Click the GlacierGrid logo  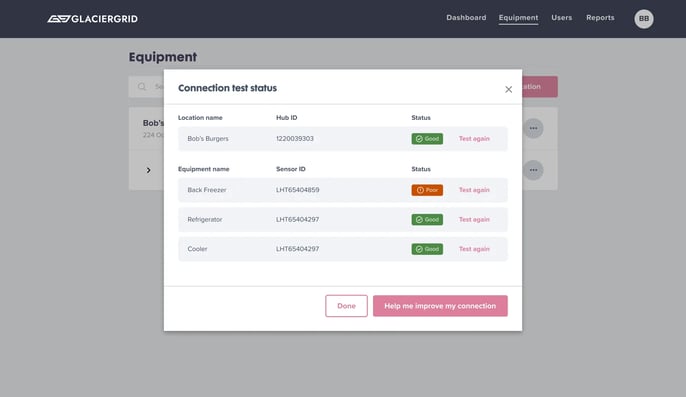pos(92,19)
